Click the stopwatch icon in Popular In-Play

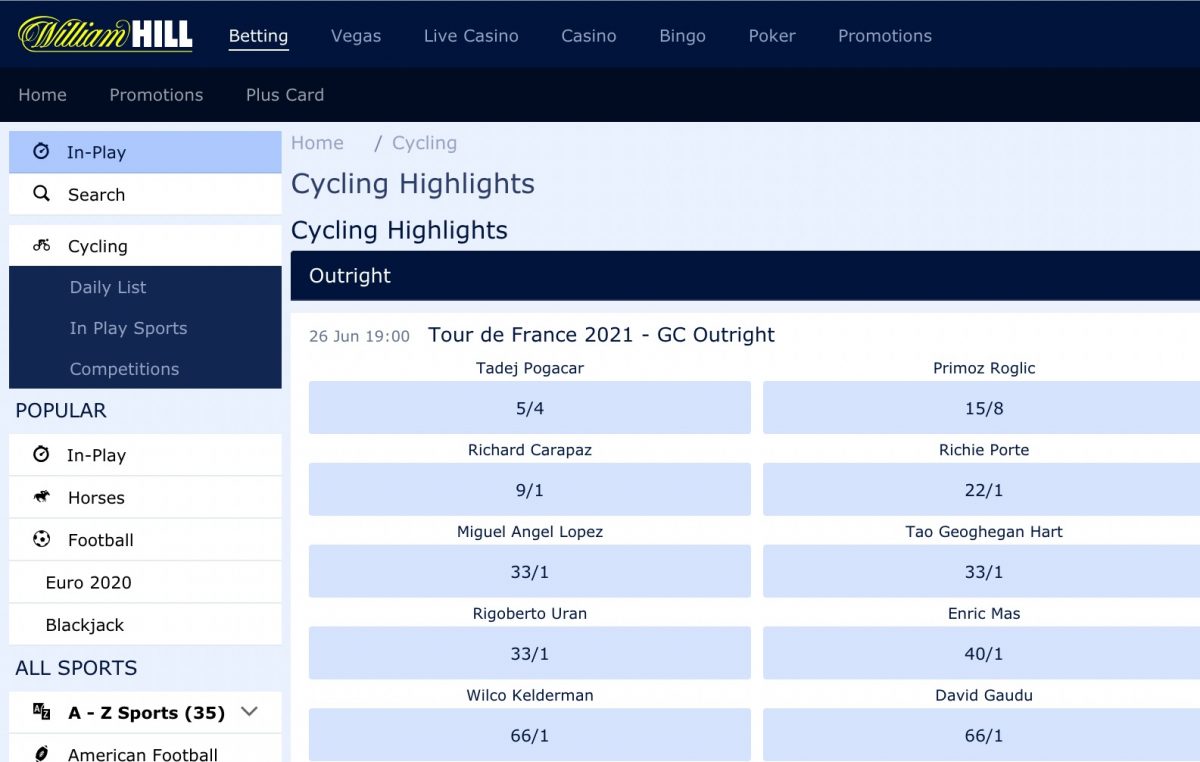41,455
